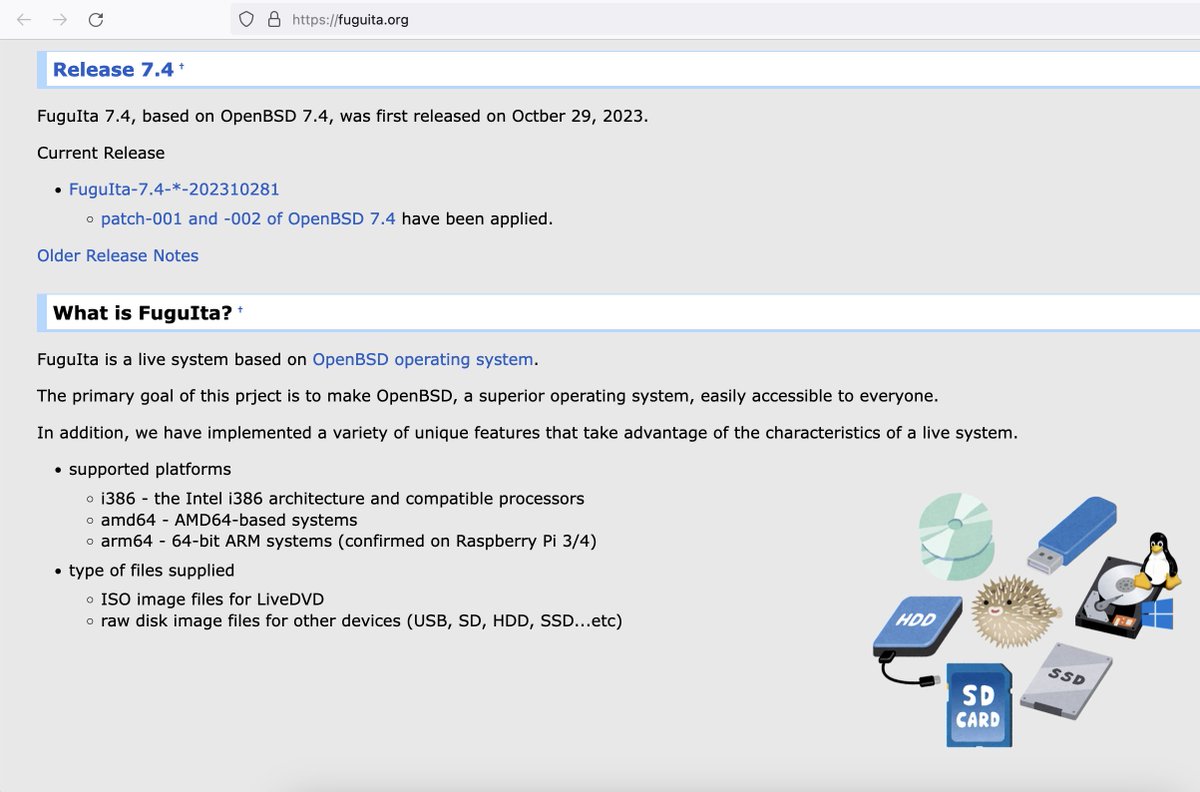Select the 'raw disk image files' line
This screenshot has height=792, width=1200.
tap(362, 621)
